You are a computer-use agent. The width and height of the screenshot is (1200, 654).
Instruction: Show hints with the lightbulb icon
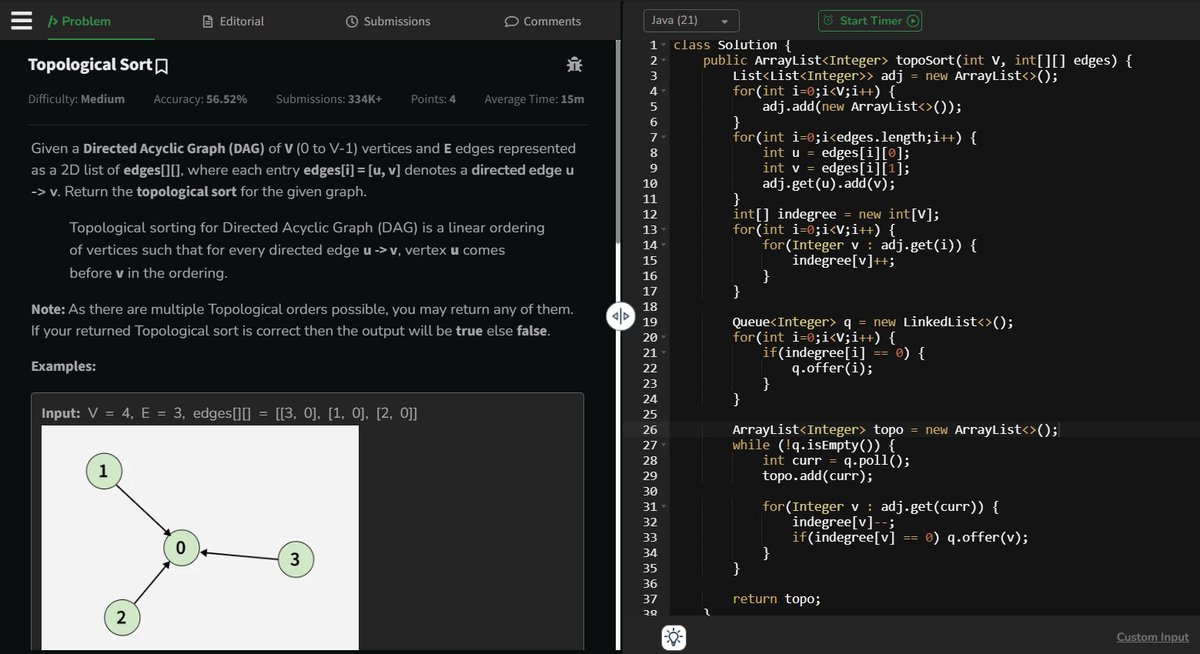tap(674, 636)
